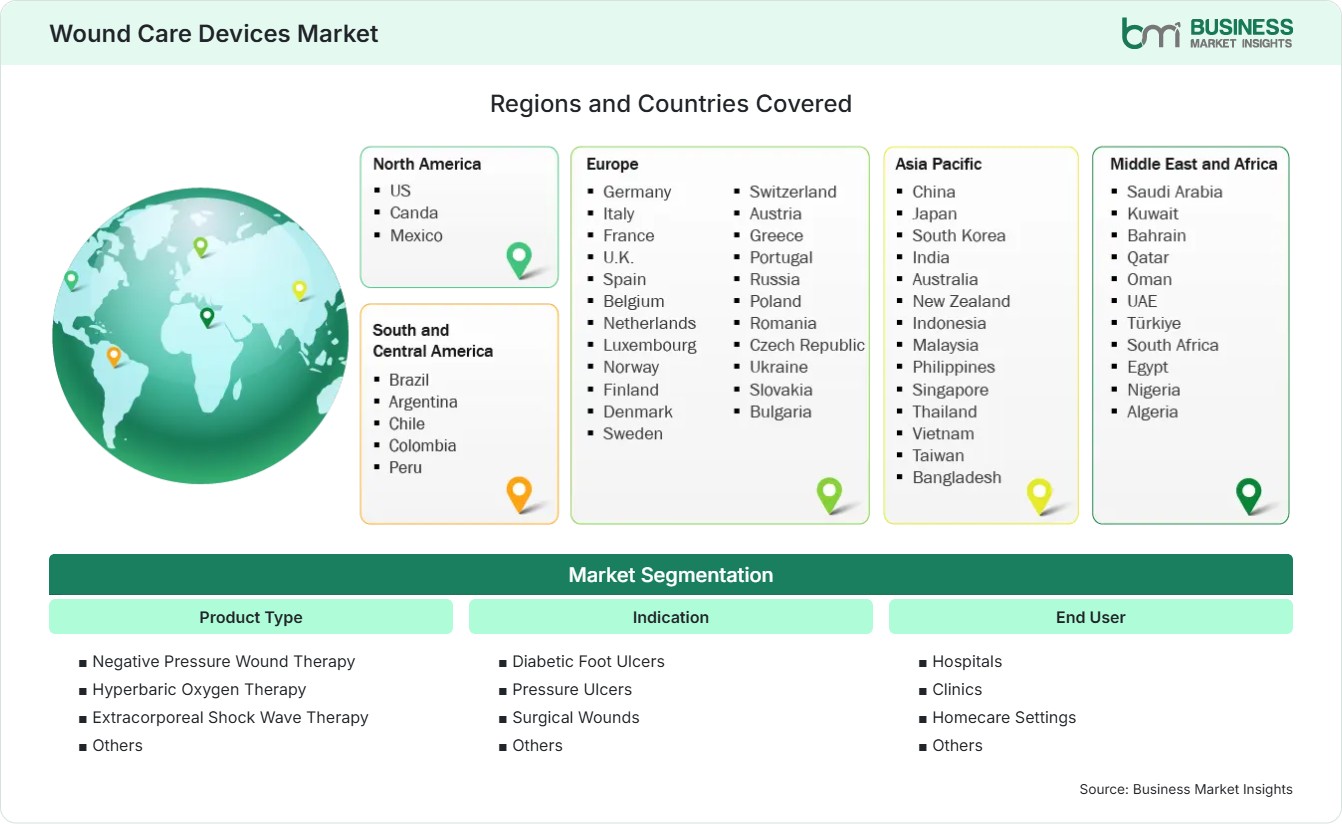The image size is (1342, 824).
Task: Click 'Source: Business Market Insights' text
Action: click(1186, 790)
